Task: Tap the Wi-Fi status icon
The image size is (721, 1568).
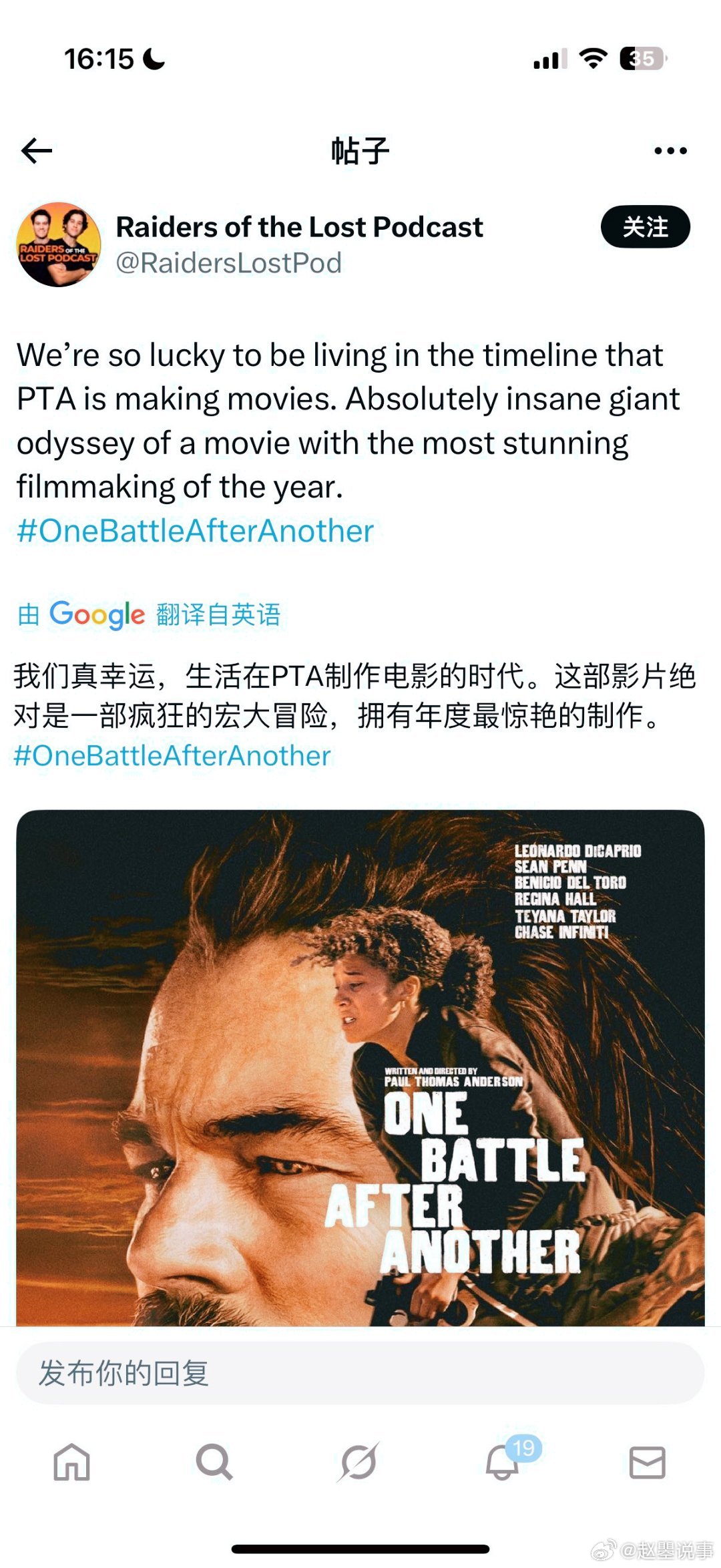Action: pos(593,59)
